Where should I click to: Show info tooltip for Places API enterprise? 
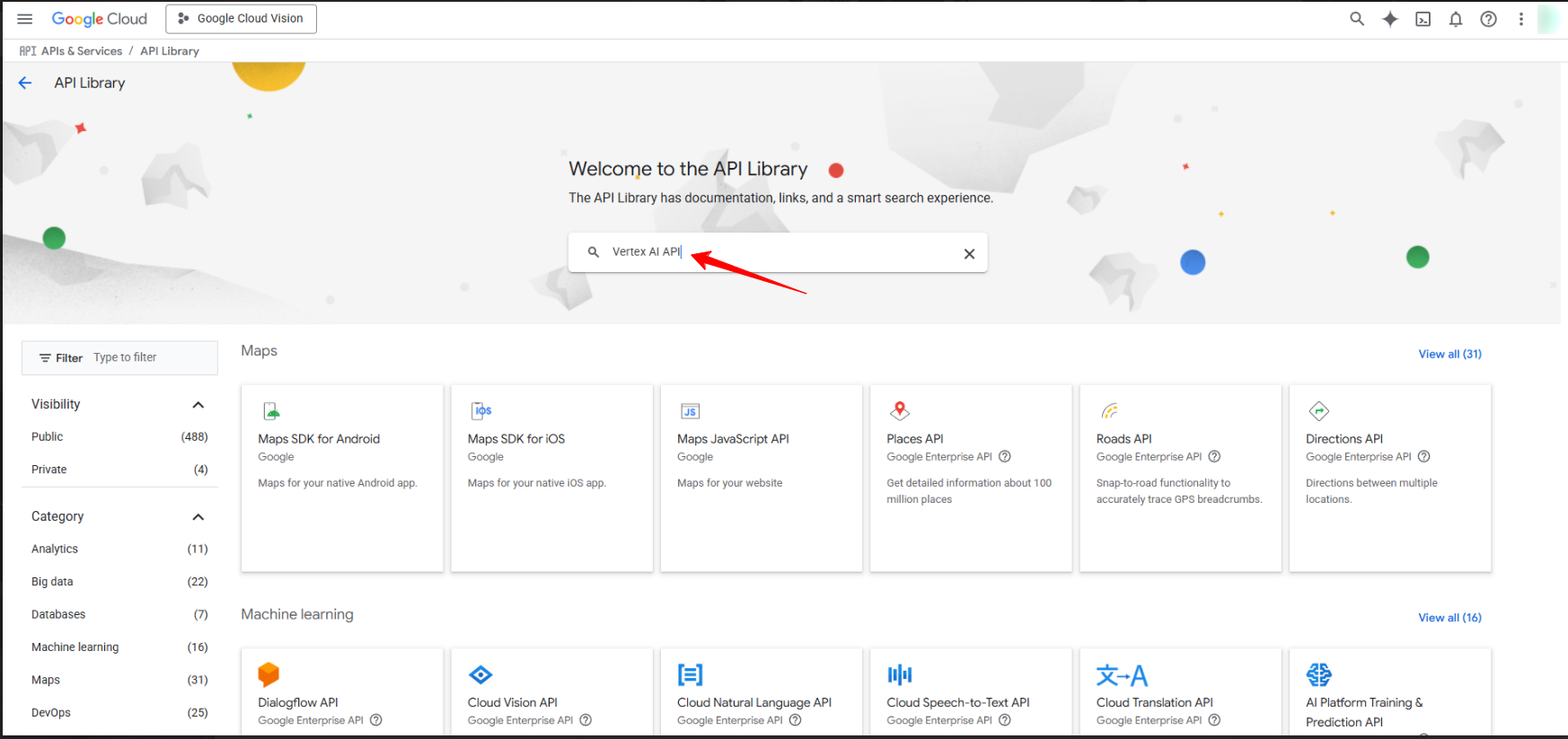point(1005,456)
